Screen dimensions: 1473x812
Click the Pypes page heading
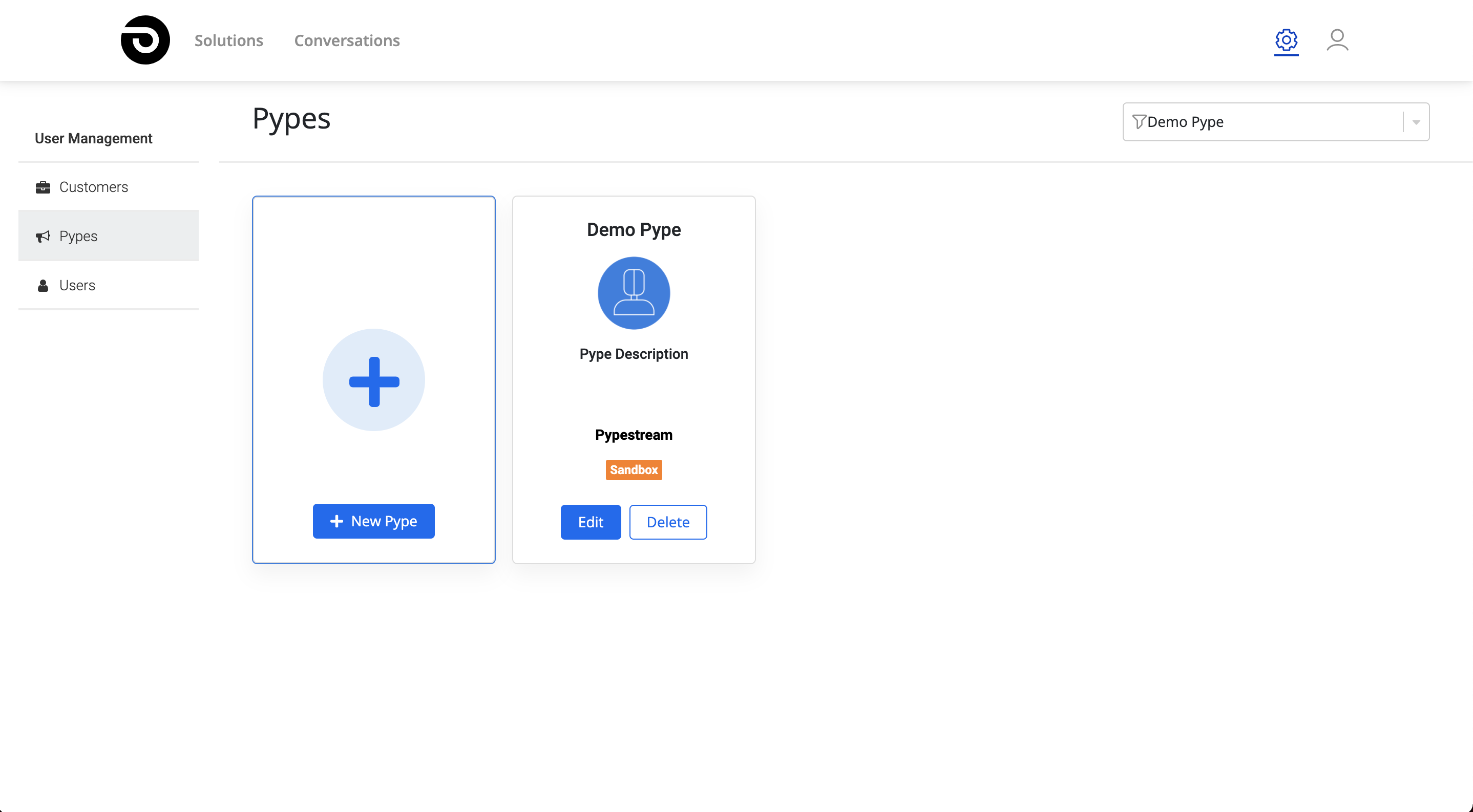291,120
